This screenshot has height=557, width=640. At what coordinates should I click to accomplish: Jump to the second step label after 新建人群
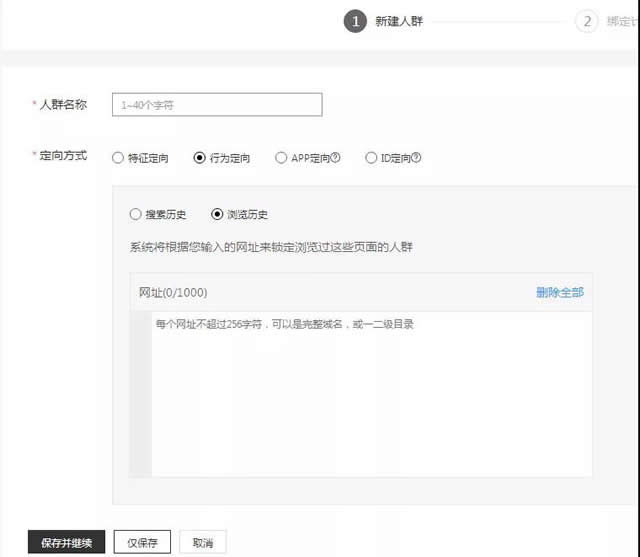point(622,21)
